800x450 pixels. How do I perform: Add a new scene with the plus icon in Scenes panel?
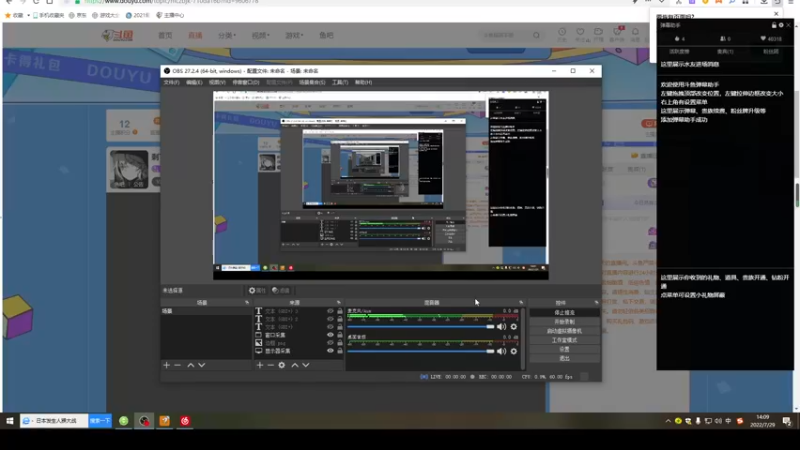(166, 365)
